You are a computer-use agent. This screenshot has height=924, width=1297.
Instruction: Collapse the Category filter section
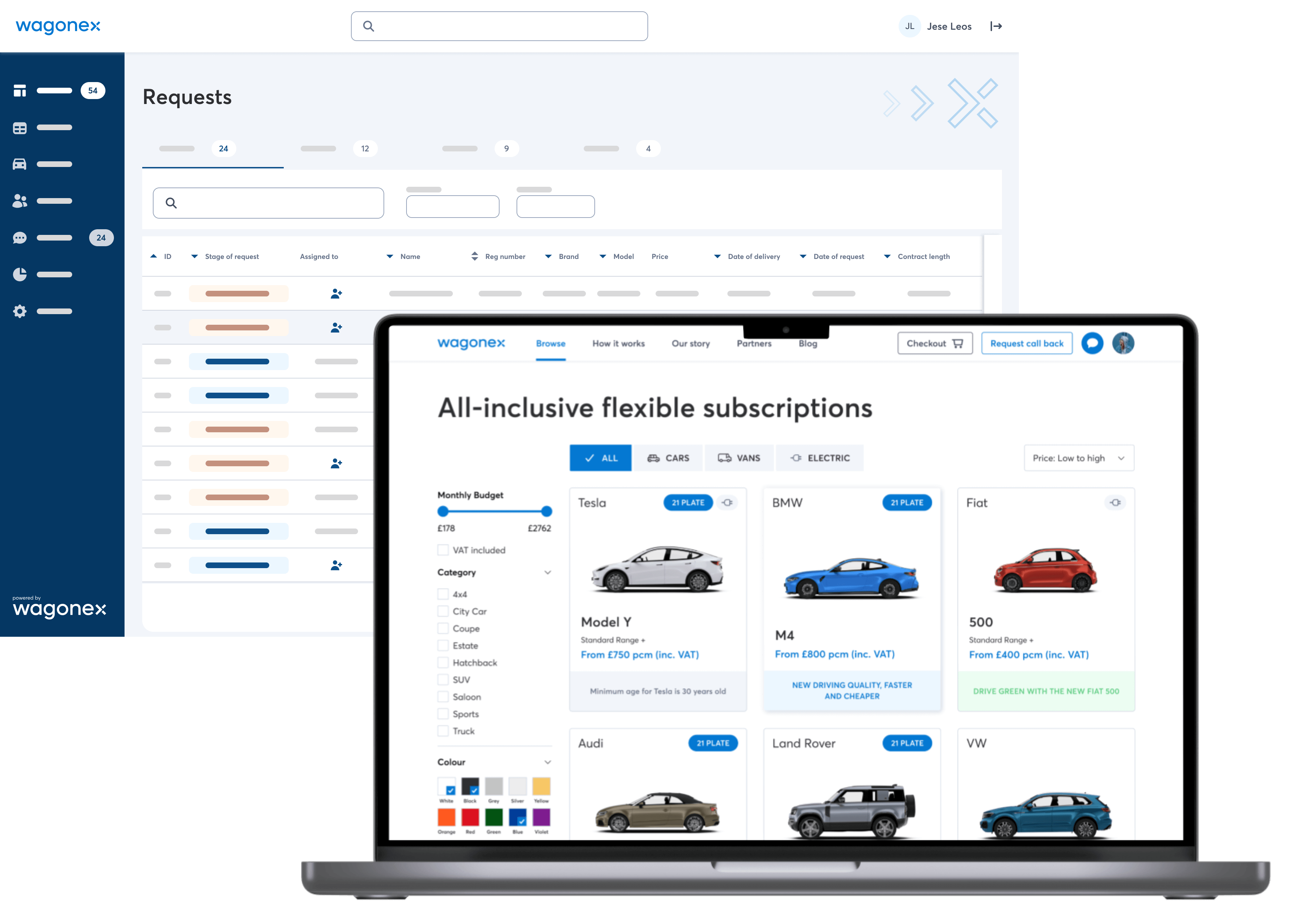[x=547, y=572]
